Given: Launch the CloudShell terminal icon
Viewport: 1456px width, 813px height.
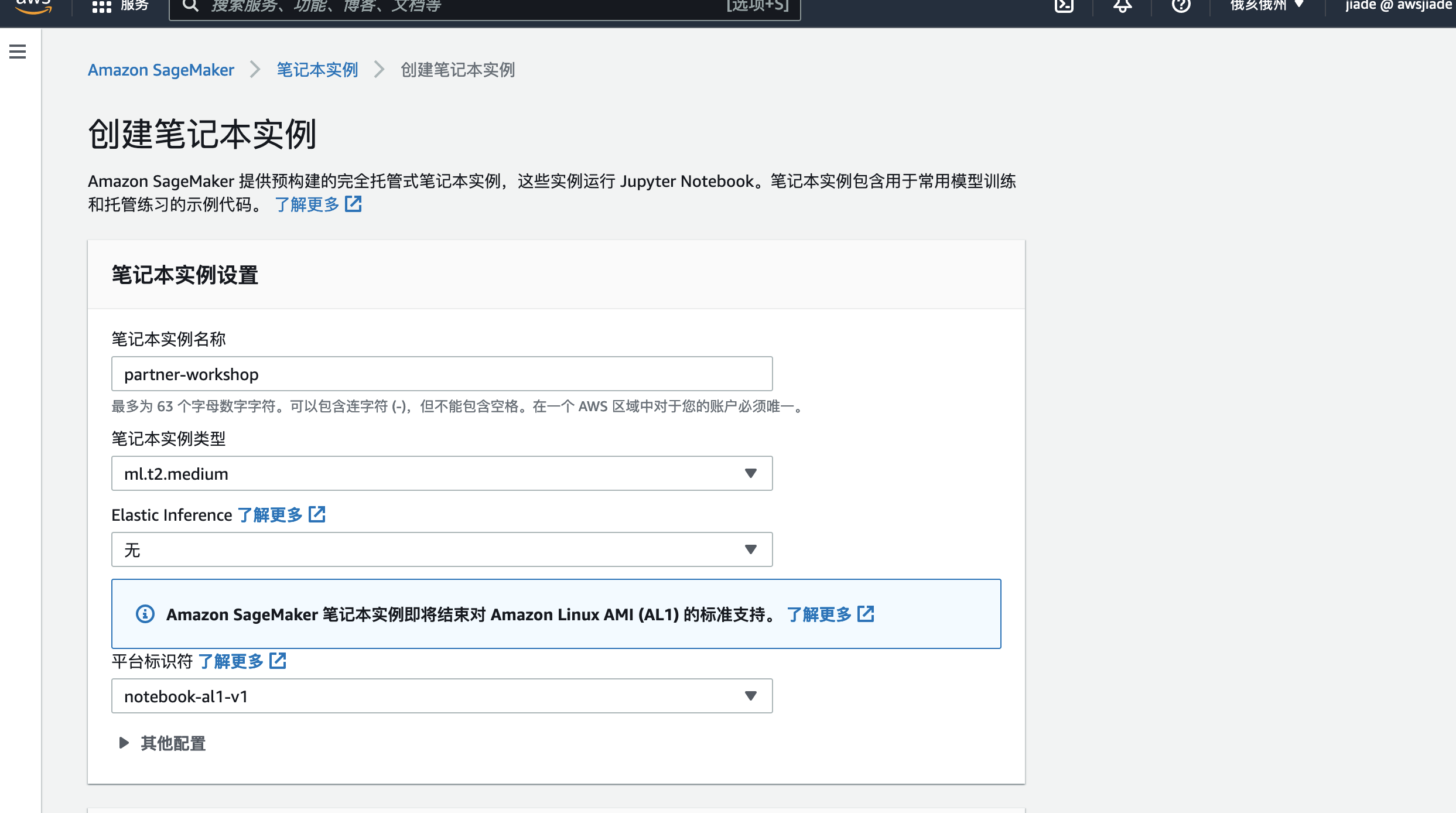Looking at the screenshot, I should (x=1064, y=6).
